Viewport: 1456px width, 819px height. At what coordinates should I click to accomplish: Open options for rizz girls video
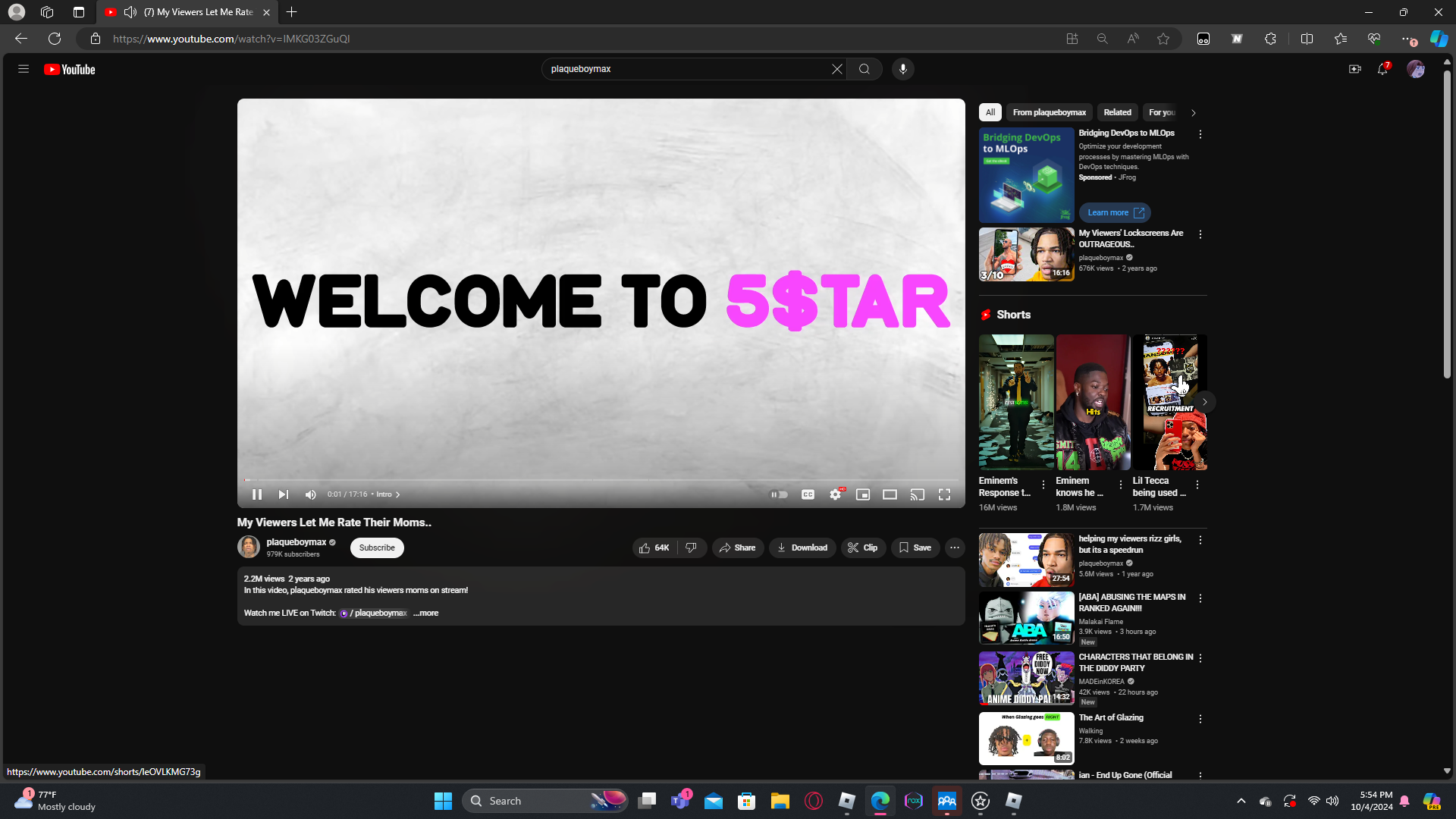1200,540
